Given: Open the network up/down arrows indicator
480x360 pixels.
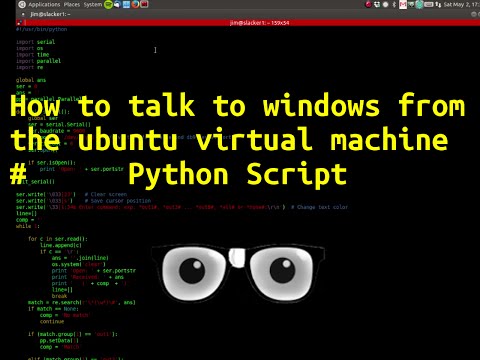Looking at the screenshot, I should click(x=438, y=4).
